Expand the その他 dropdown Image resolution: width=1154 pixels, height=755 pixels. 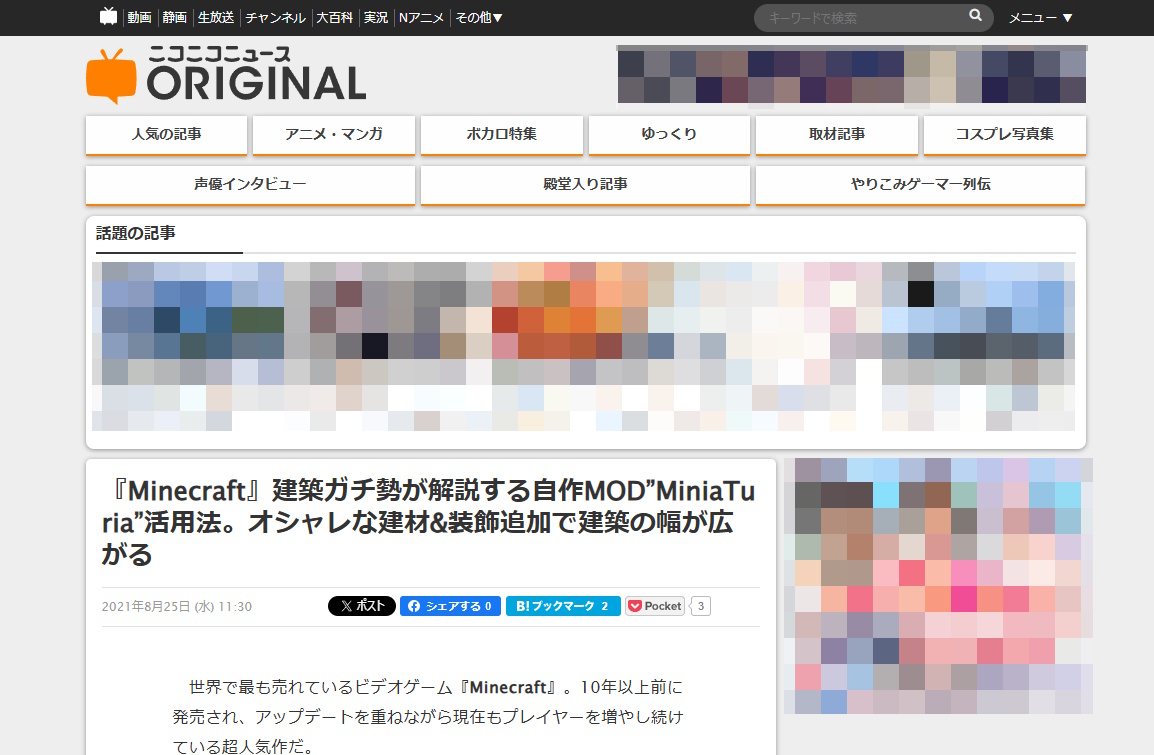[478, 18]
